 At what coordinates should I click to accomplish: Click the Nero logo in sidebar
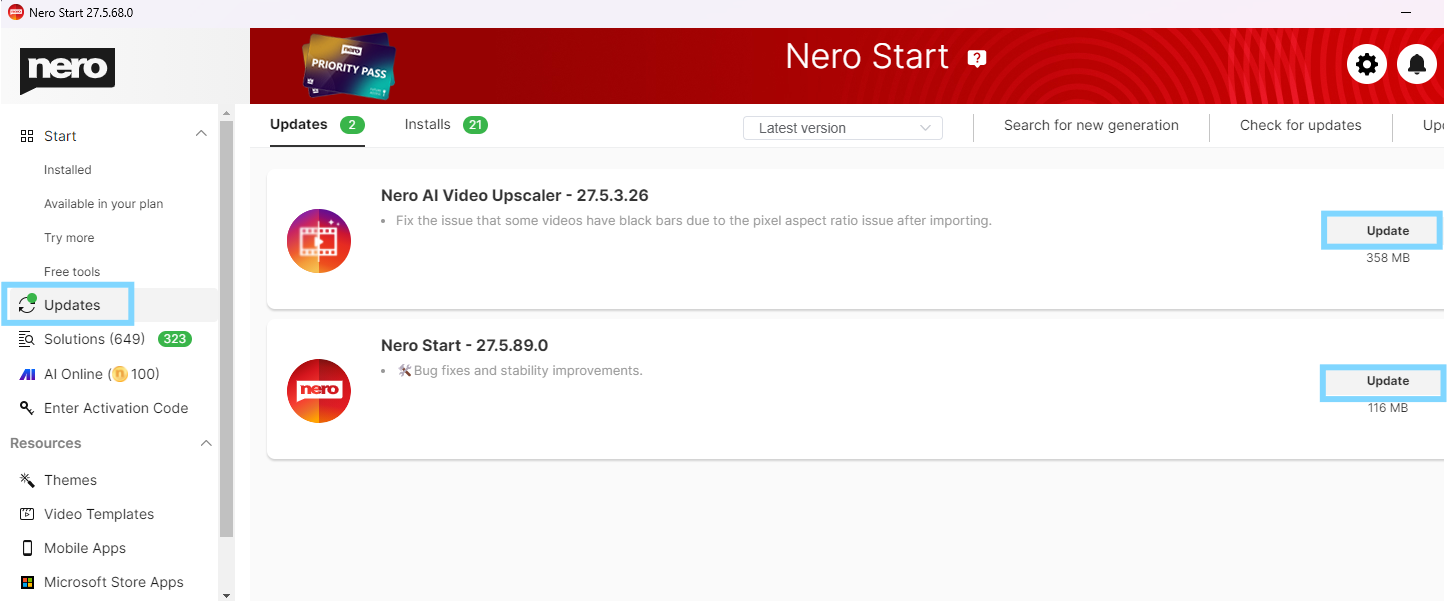67,70
